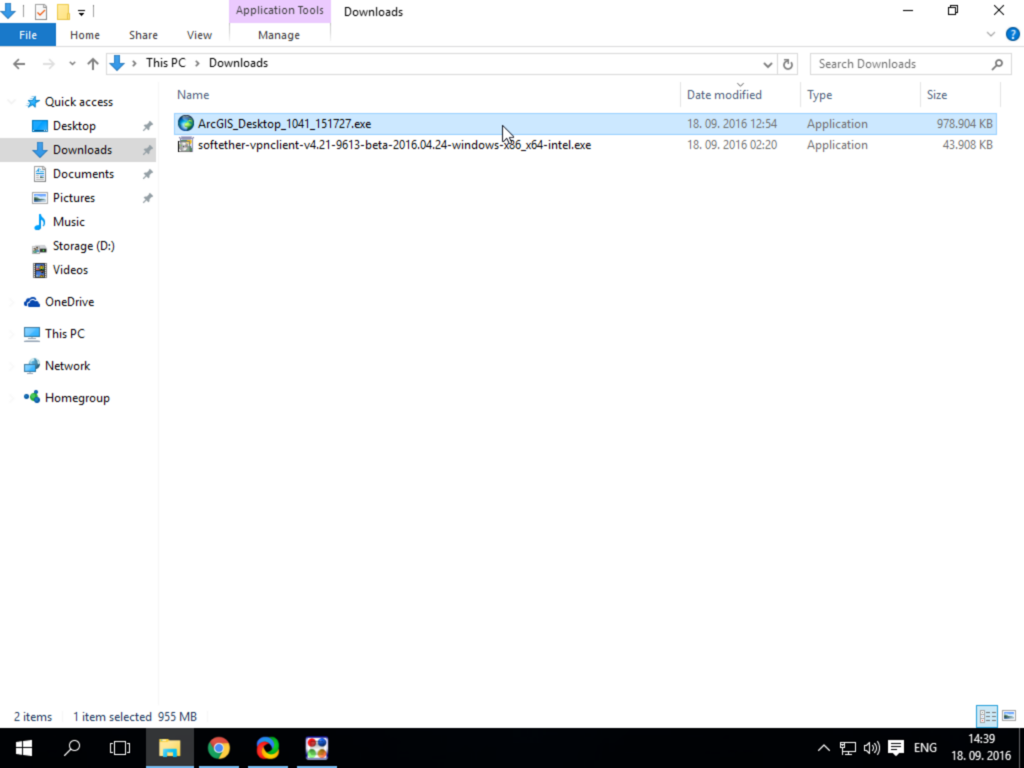
Task: Open Google Chrome from the taskbar
Action: [x=219, y=748]
